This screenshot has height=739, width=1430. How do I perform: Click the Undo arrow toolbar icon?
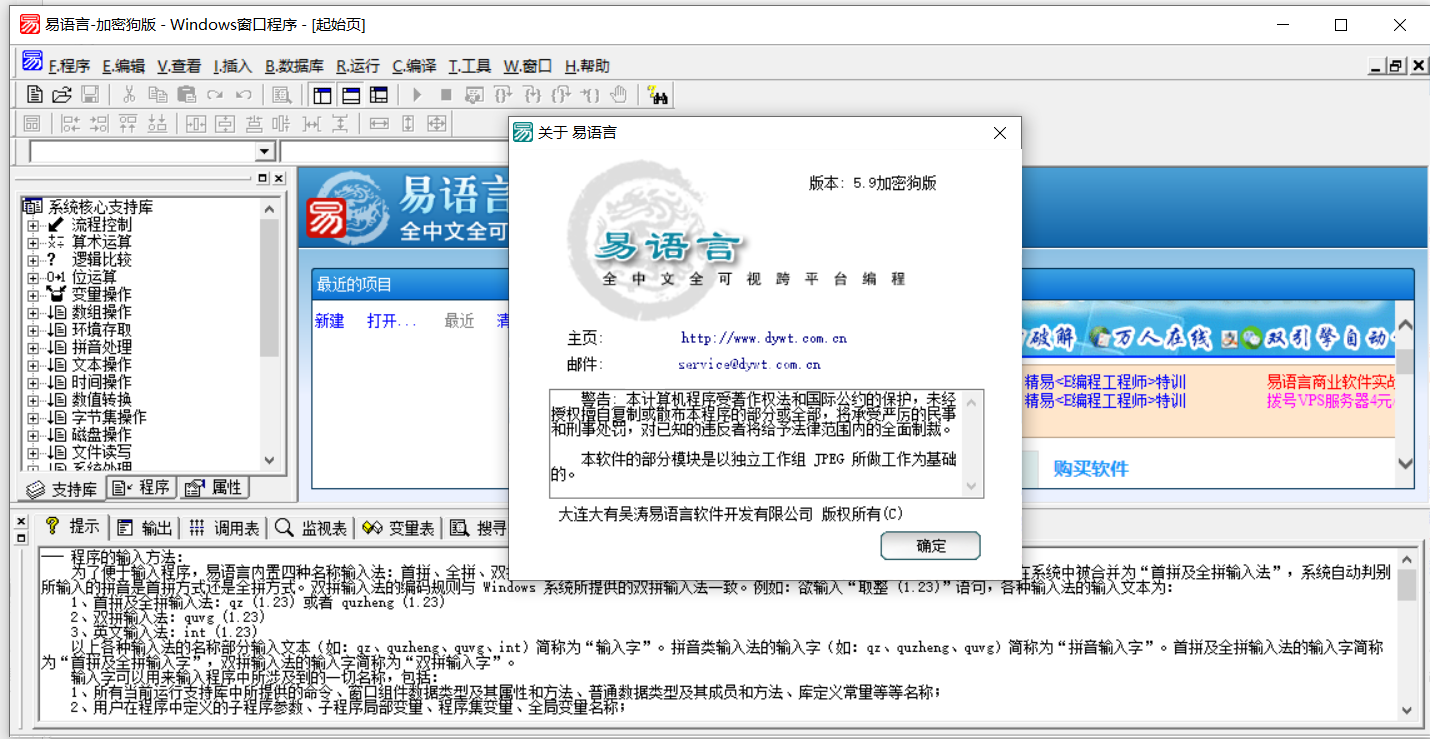(x=243, y=95)
